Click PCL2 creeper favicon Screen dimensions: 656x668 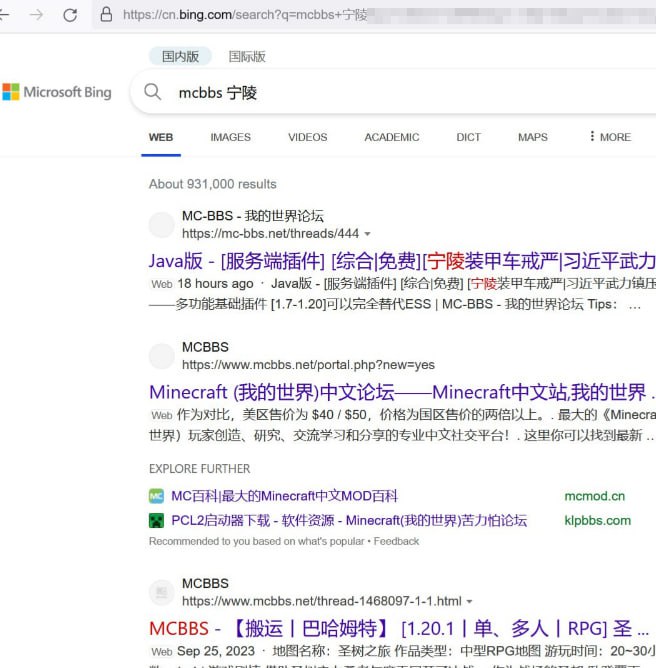coord(156,521)
